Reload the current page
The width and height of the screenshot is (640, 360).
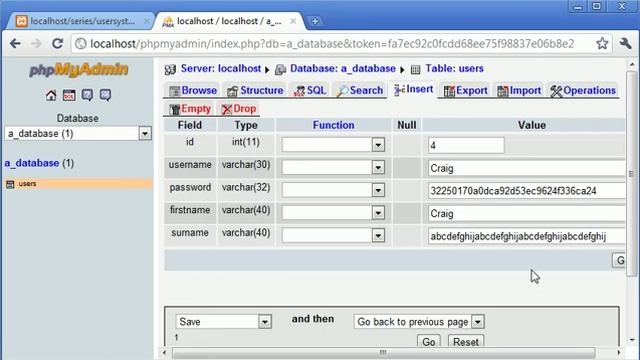pos(58,43)
